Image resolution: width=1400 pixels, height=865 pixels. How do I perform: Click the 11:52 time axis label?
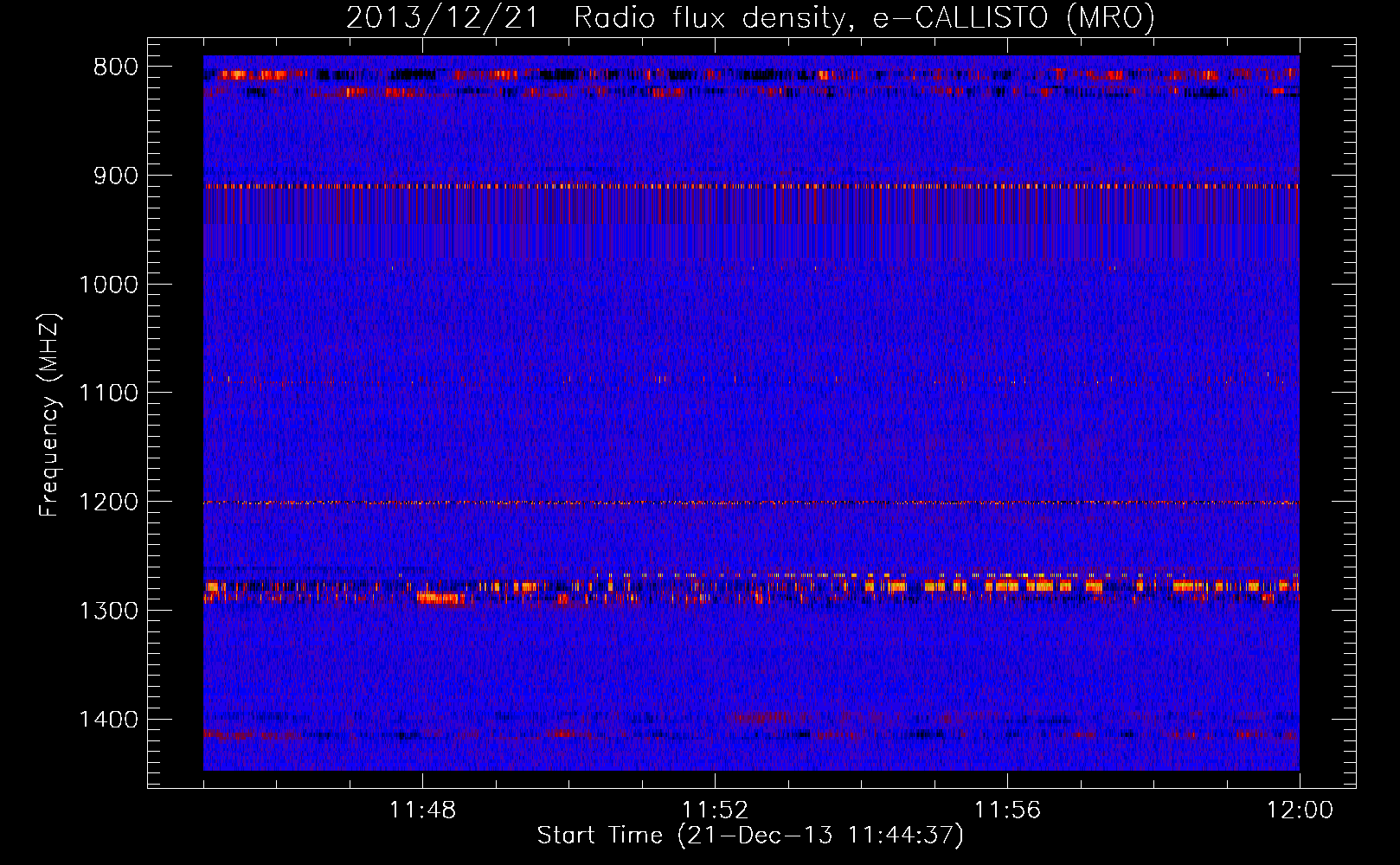715,811
